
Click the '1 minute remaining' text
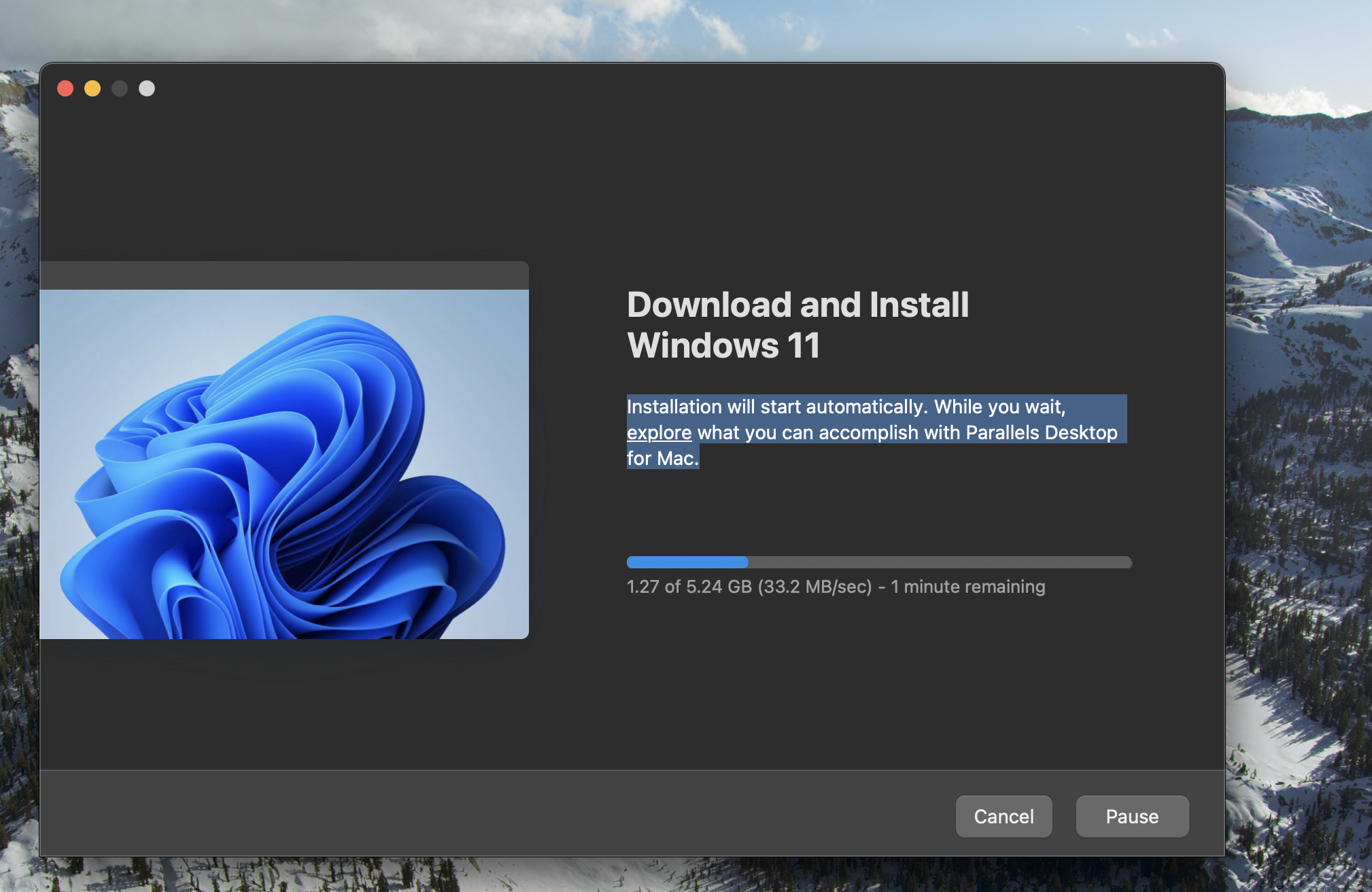[x=967, y=587]
